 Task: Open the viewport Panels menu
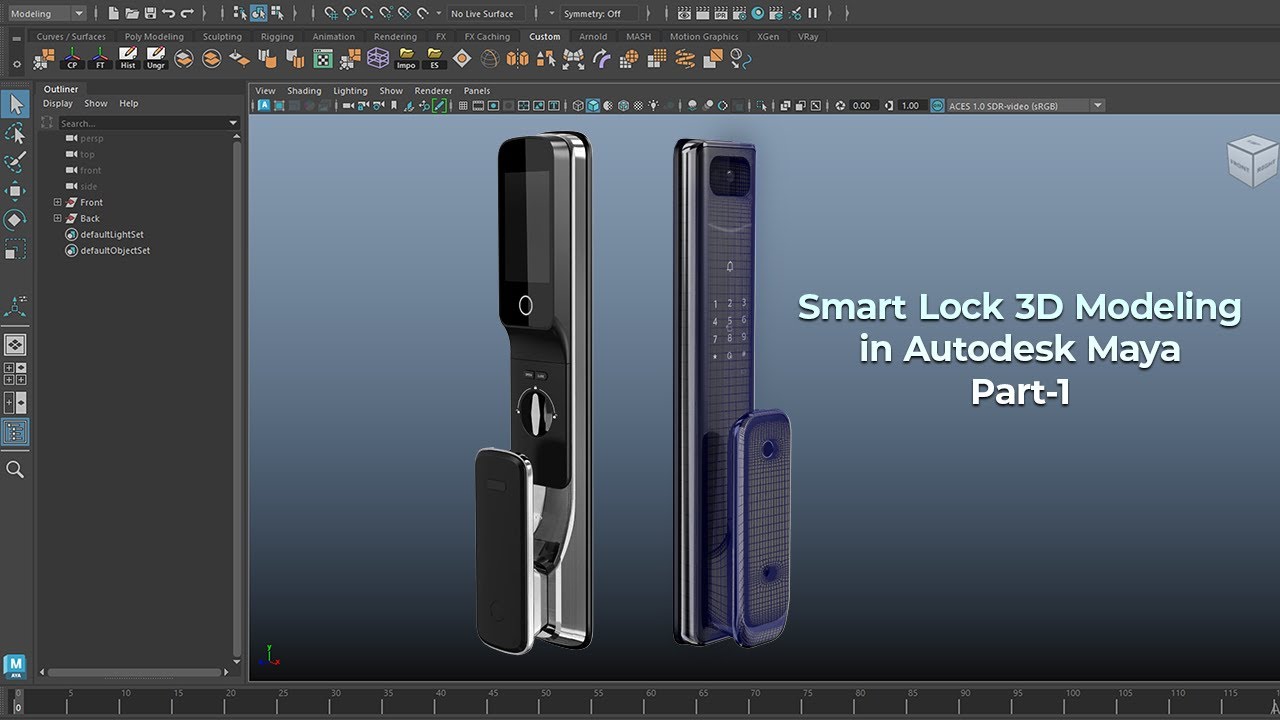coord(477,90)
